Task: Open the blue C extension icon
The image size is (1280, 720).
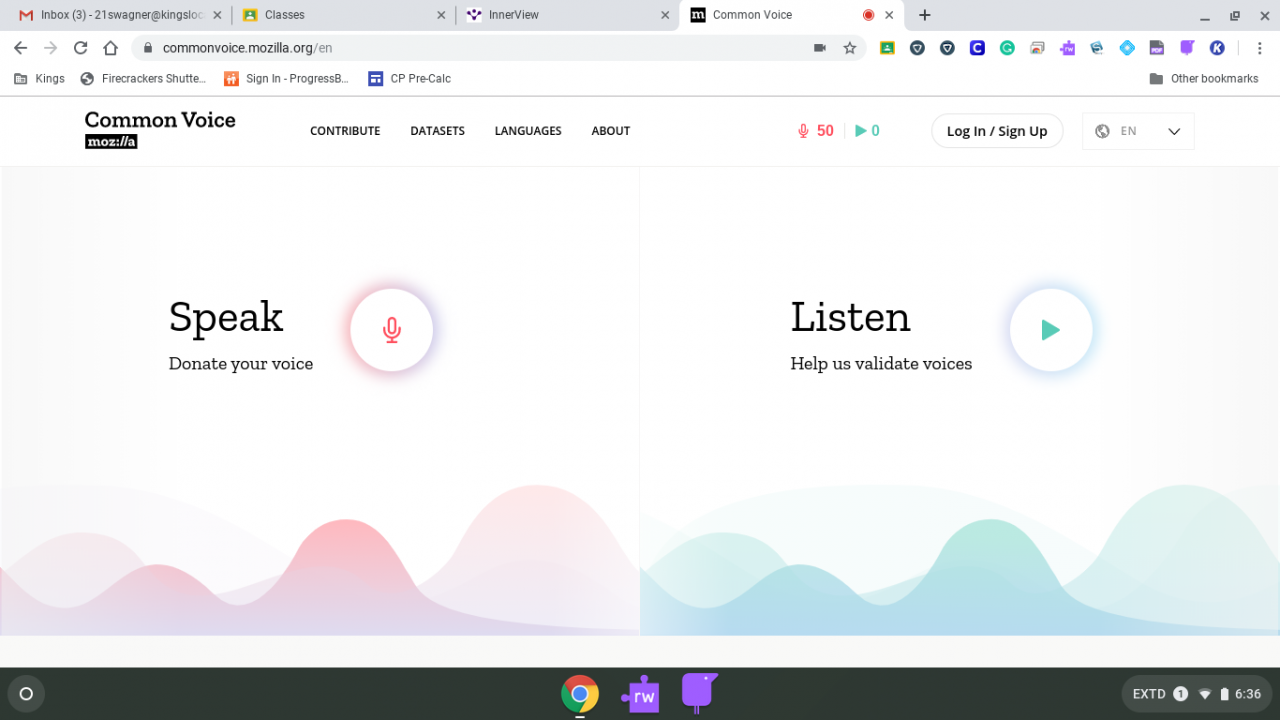Action: 977,48
